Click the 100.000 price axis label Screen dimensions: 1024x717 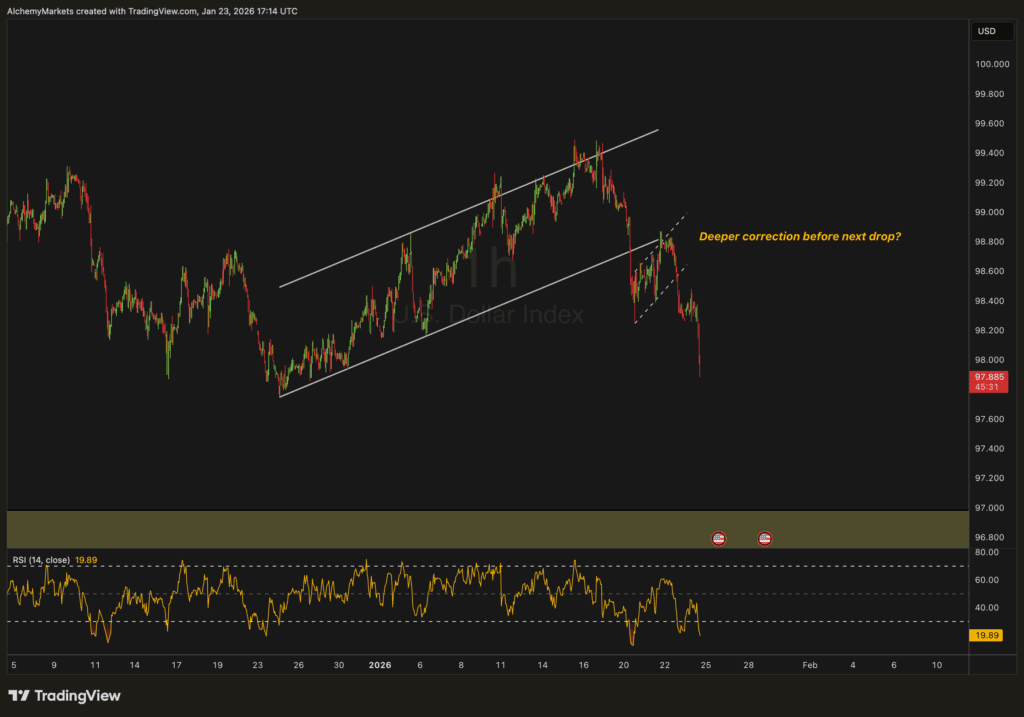click(988, 65)
